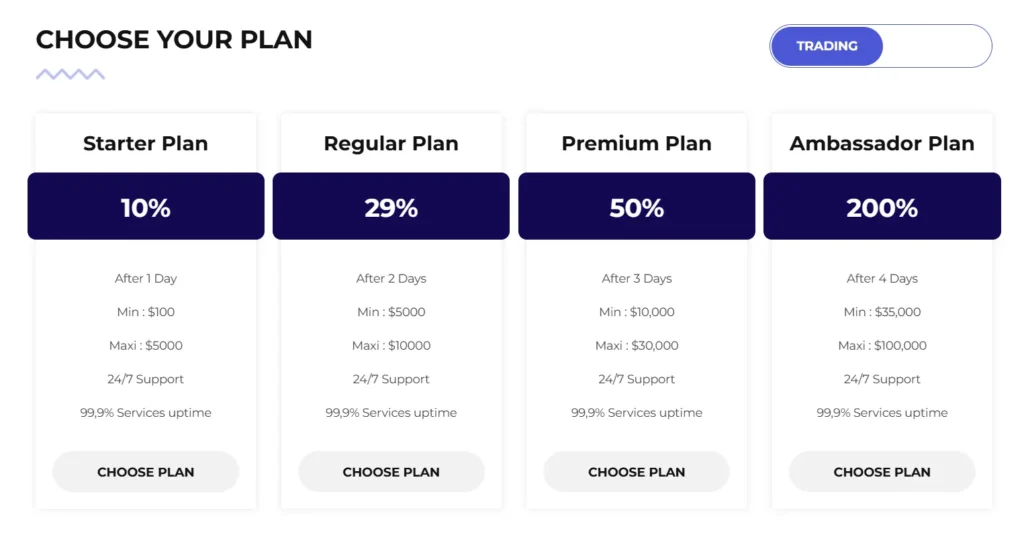Click the Starter Plan Choose Plan button
Image resolution: width=1024 pixels, height=539 pixels.
tap(145, 472)
